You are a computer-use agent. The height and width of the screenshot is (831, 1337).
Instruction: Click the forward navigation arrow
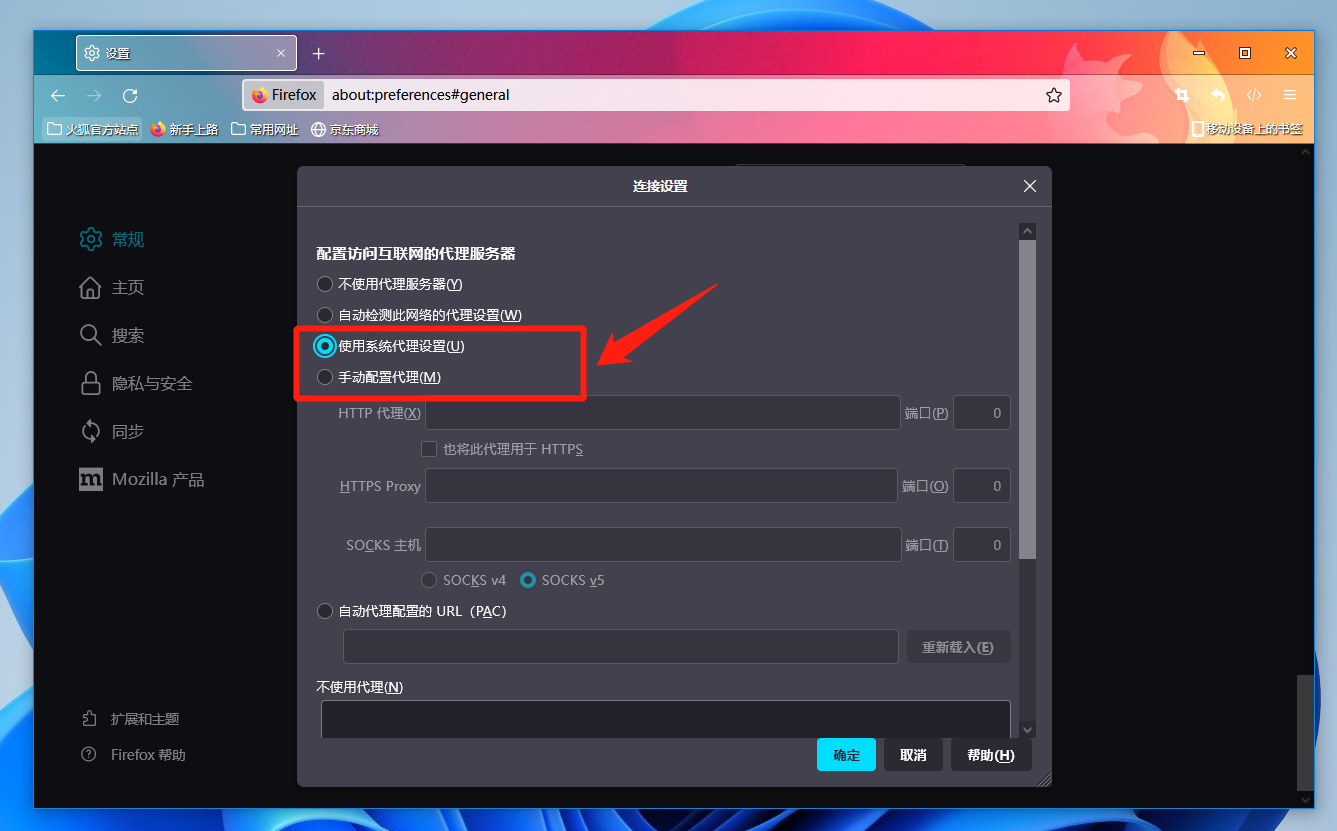[94, 96]
